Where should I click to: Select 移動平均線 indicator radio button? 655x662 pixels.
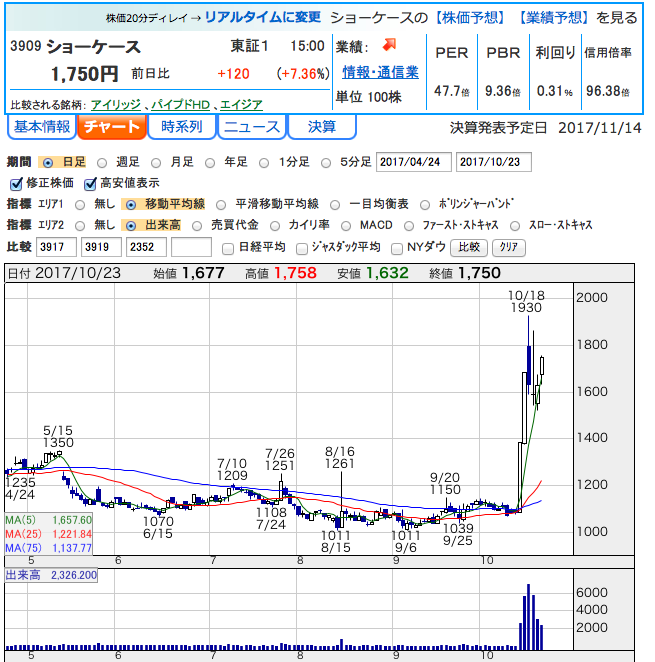coord(131,205)
